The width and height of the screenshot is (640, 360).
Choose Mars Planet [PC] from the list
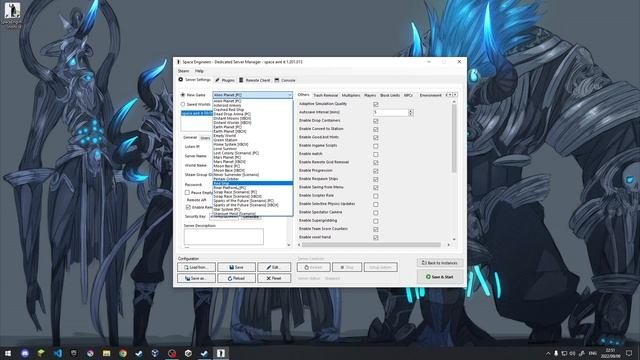(x=253, y=157)
